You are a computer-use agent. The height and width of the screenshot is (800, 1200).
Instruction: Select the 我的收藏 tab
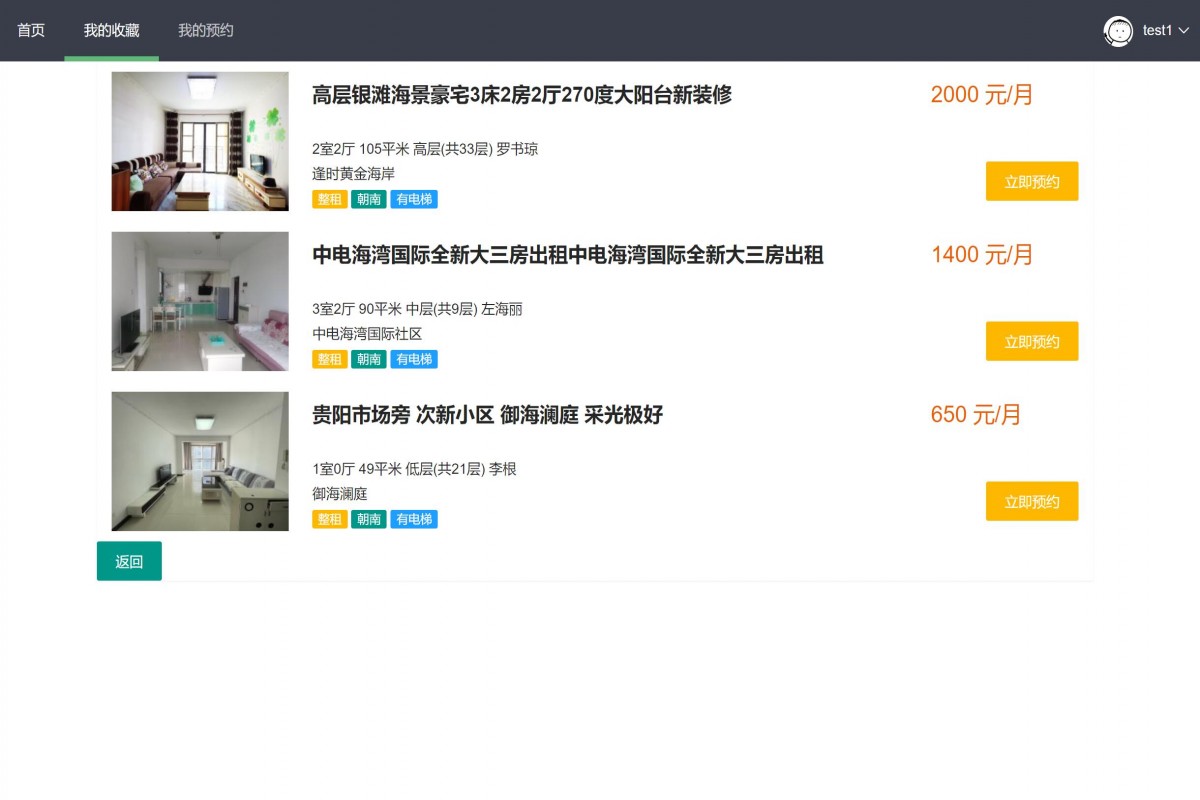(x=111, y=31)
